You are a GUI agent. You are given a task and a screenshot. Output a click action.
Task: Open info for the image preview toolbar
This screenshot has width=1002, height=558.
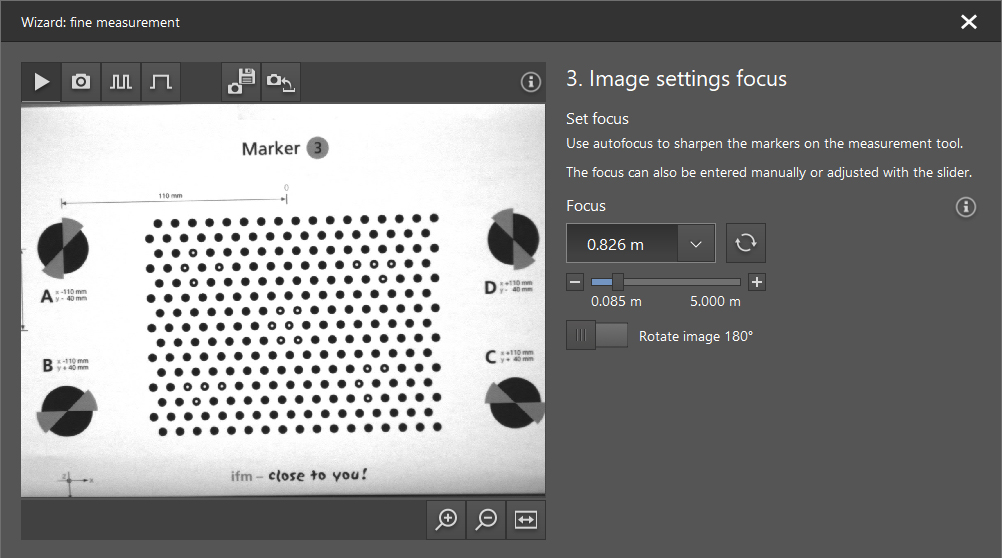click(531, 82)
